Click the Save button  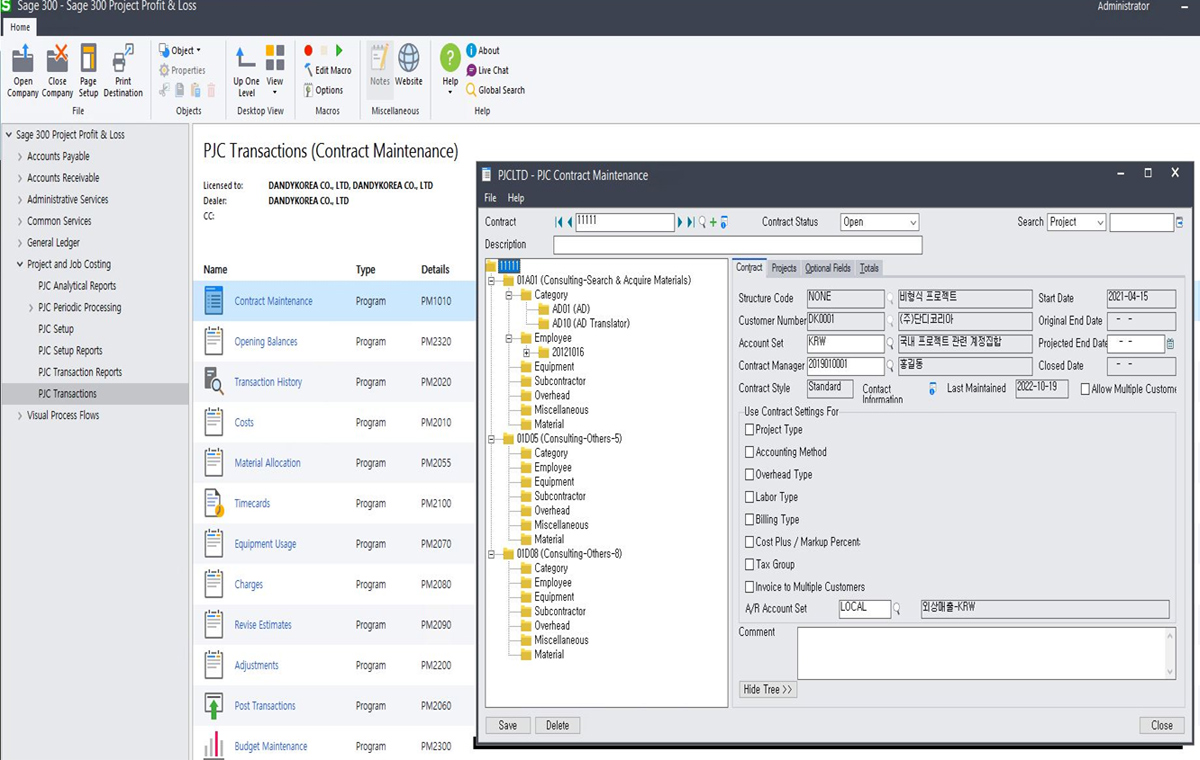[508, 725]
